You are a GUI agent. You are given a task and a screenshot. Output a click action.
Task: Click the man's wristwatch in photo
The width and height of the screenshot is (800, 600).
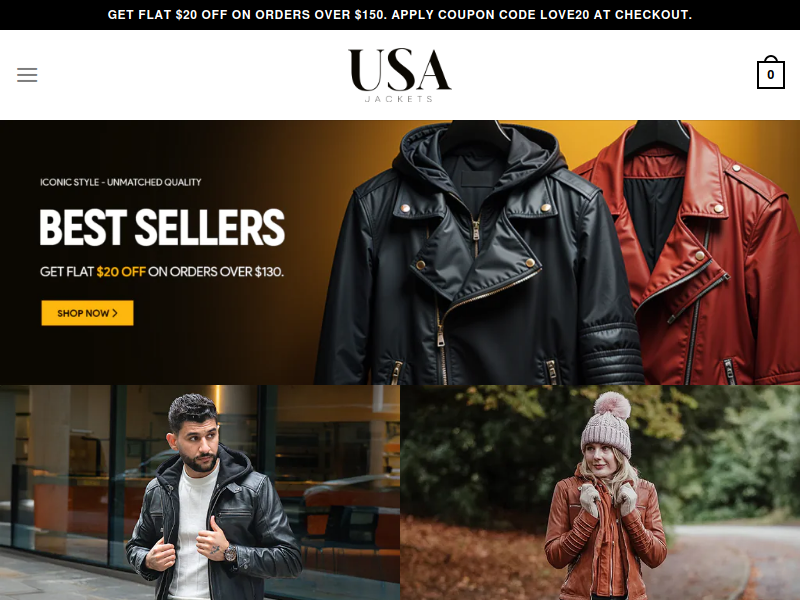tap(231, 553)
